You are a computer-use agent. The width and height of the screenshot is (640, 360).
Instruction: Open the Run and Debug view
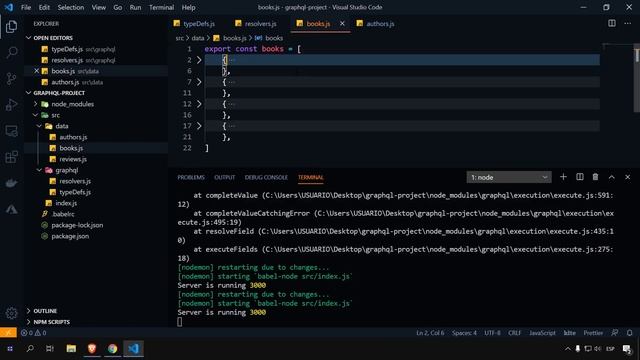(11, 105)
